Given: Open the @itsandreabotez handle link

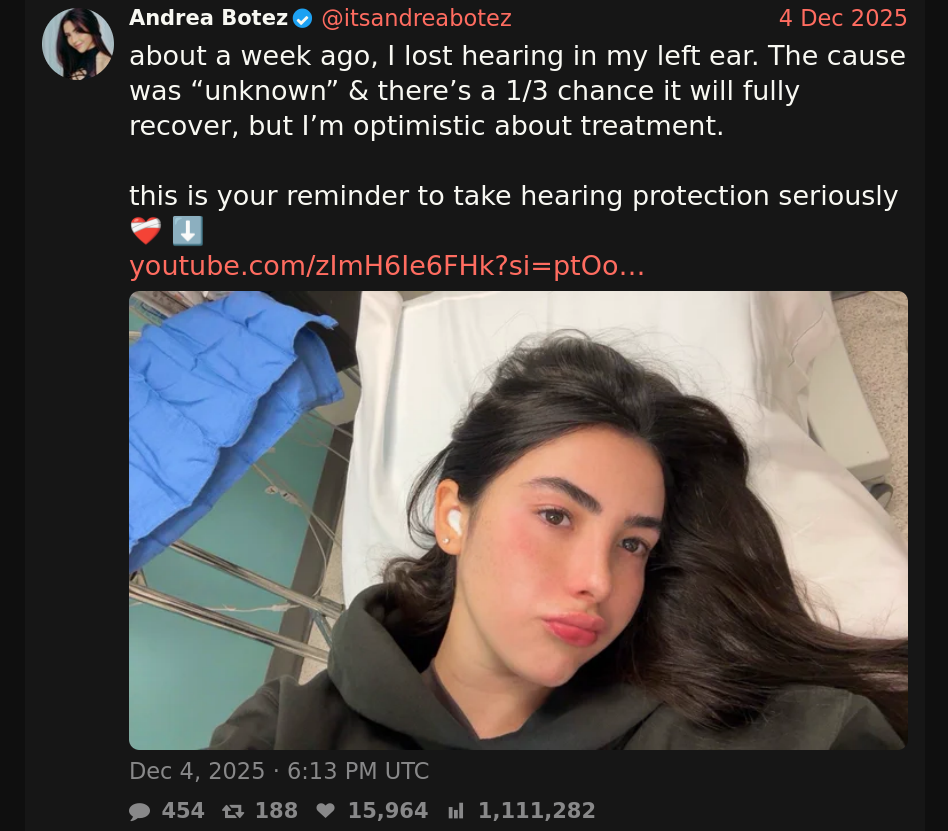Looking at the screenshot, I should (x=417, y=18).
